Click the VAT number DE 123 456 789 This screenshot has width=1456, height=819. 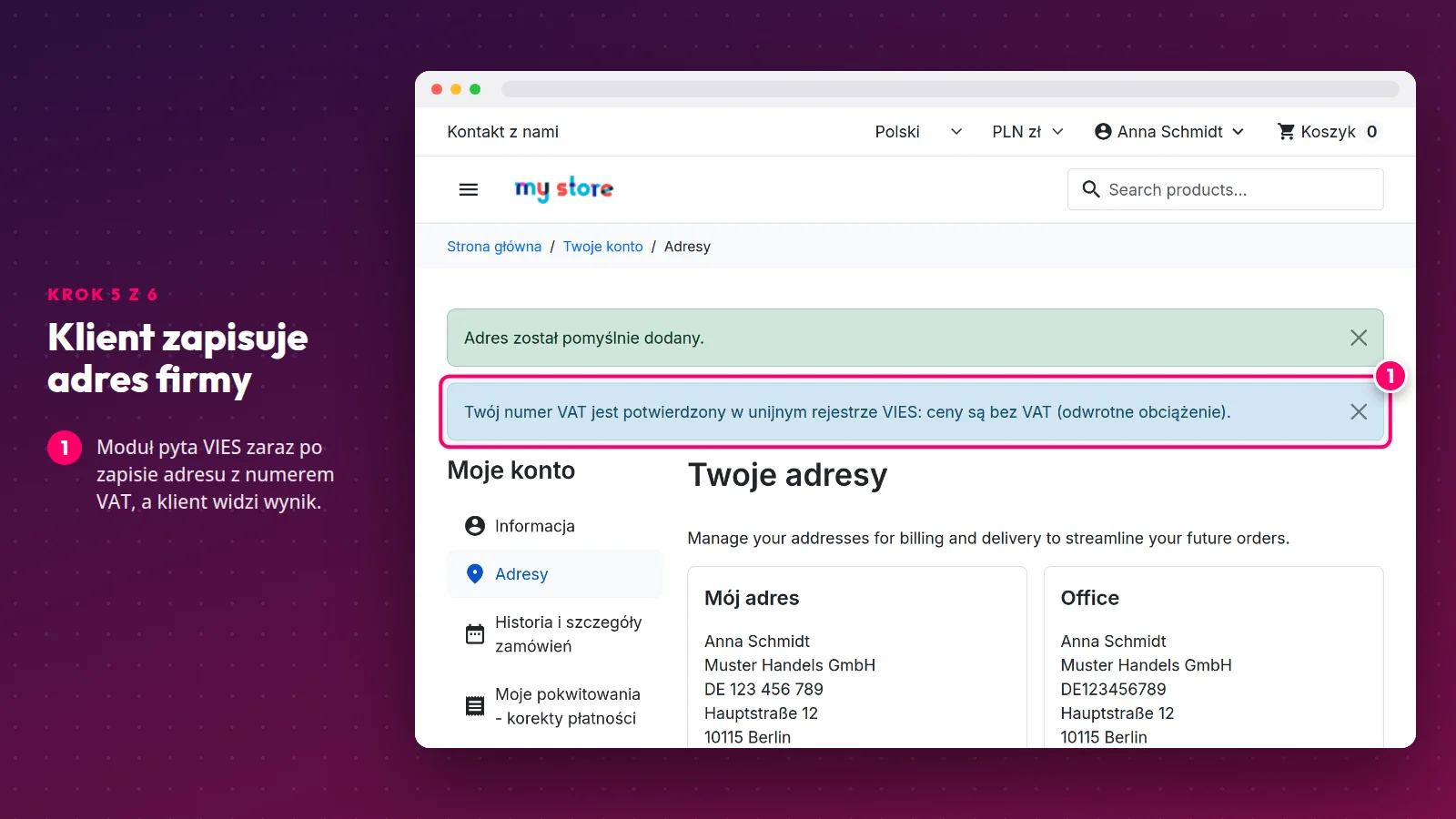763,690
